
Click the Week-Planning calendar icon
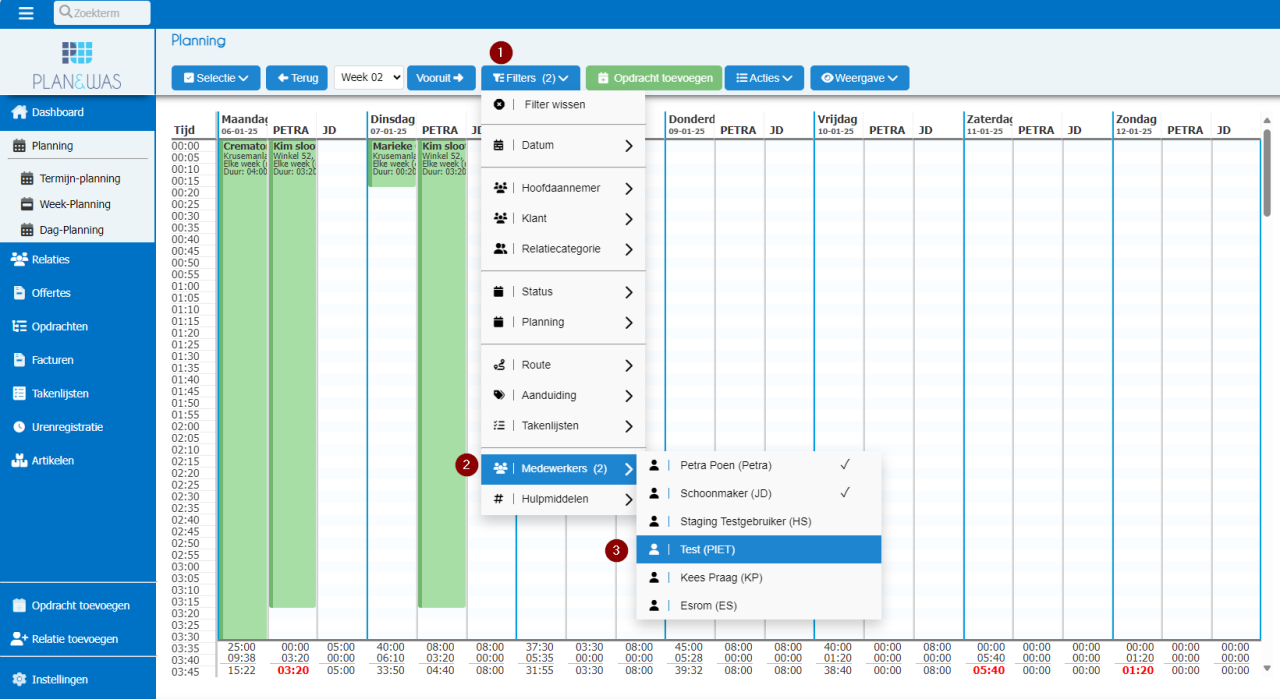coord(27,204)
